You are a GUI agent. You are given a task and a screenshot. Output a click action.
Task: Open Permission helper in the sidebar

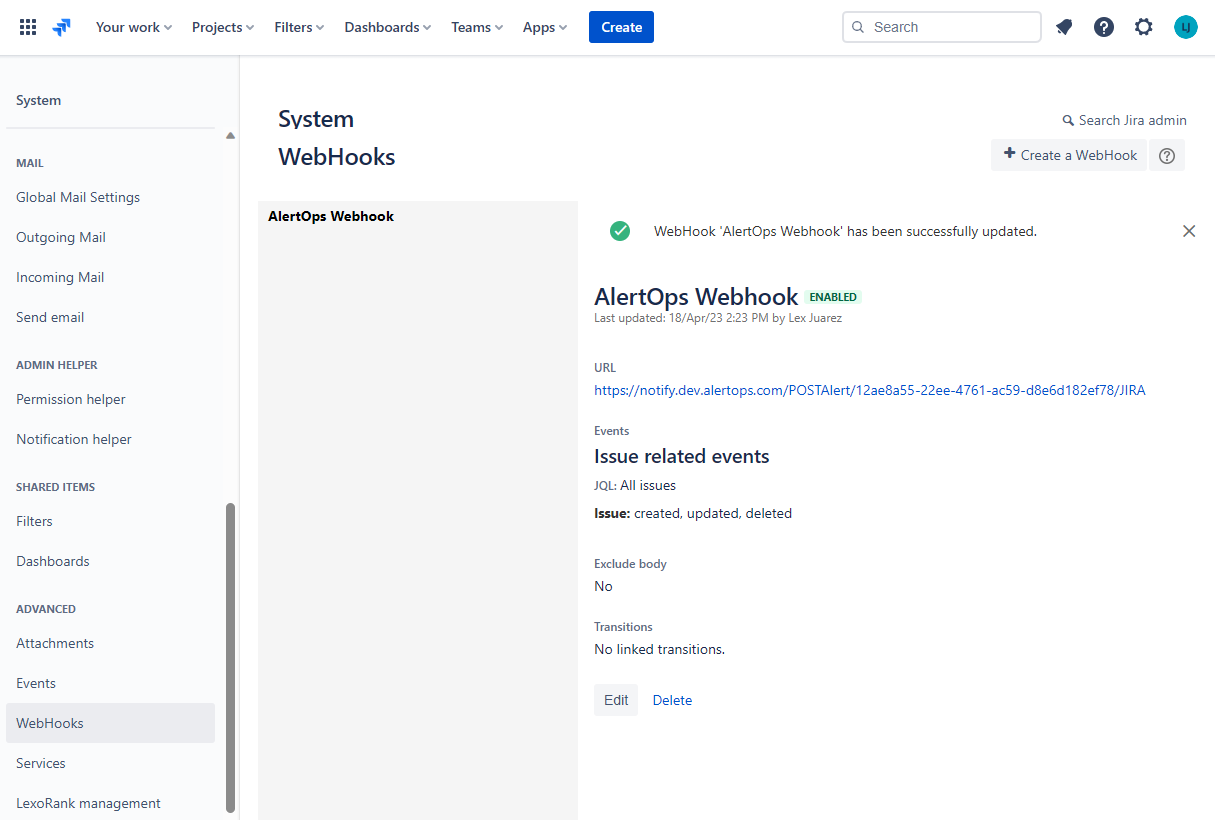(71, 399)
